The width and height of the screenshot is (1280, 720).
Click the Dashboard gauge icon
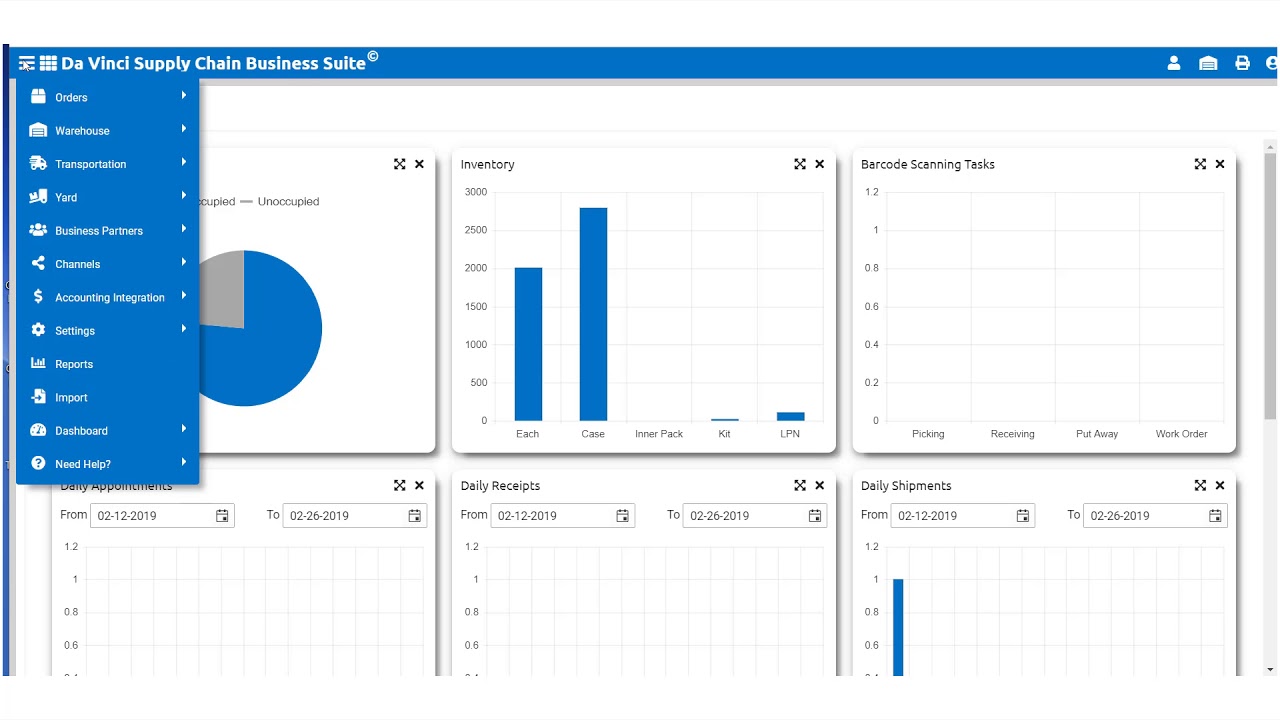38,430
